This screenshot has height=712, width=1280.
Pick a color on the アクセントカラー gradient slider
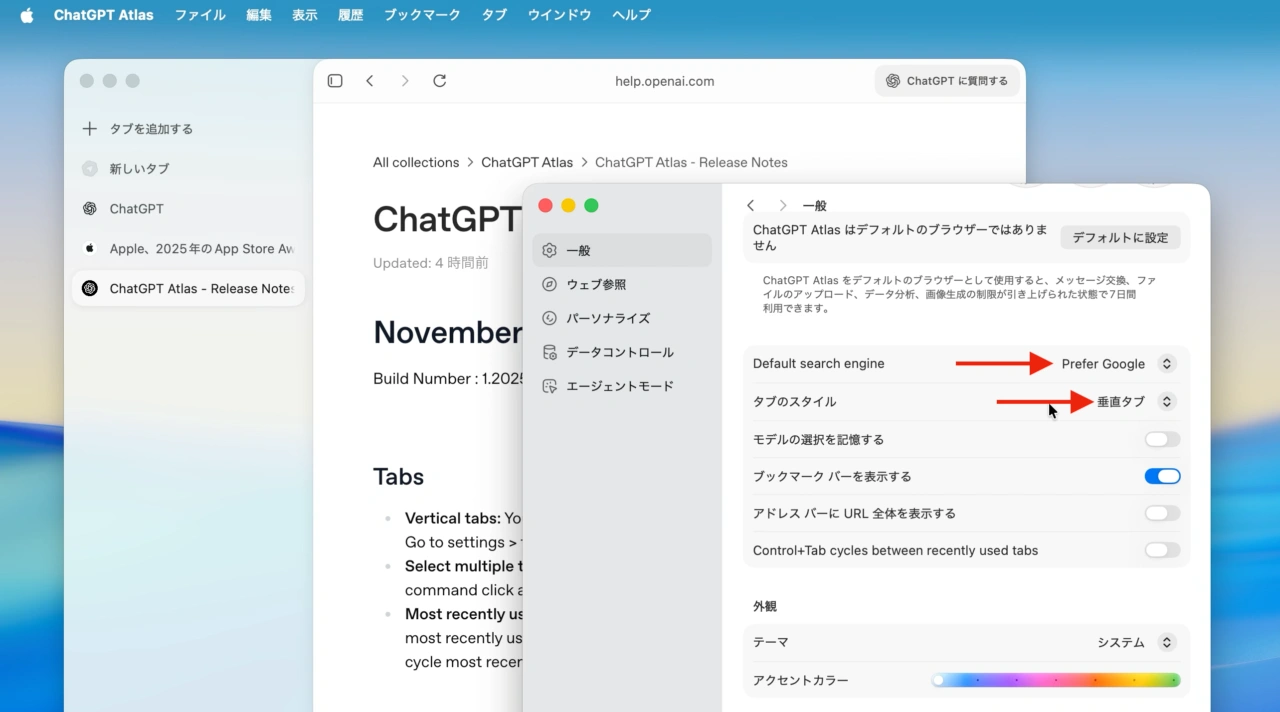click(1055, 680)
